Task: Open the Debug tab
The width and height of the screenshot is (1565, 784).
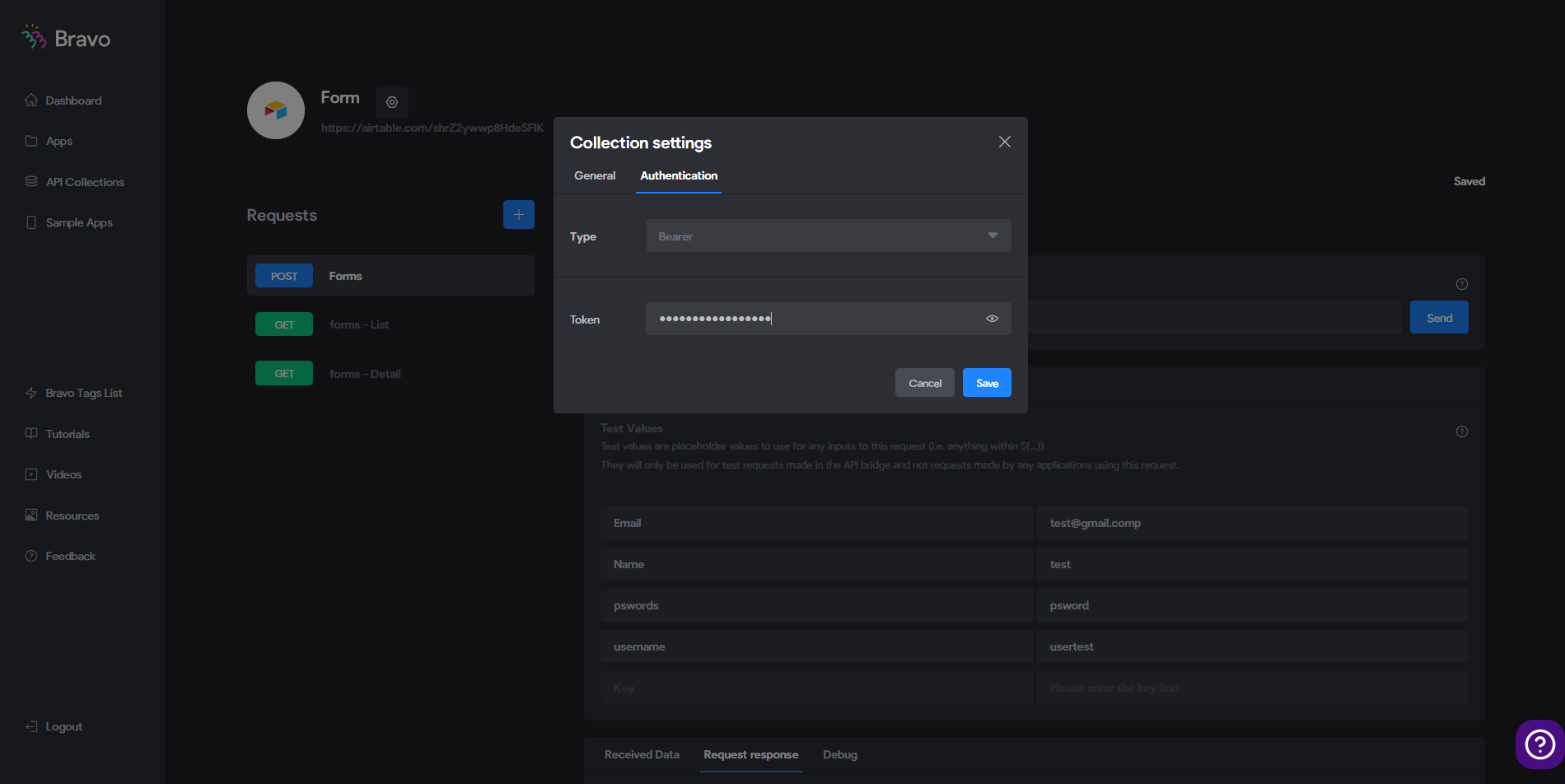Action: tap(840, 754)
